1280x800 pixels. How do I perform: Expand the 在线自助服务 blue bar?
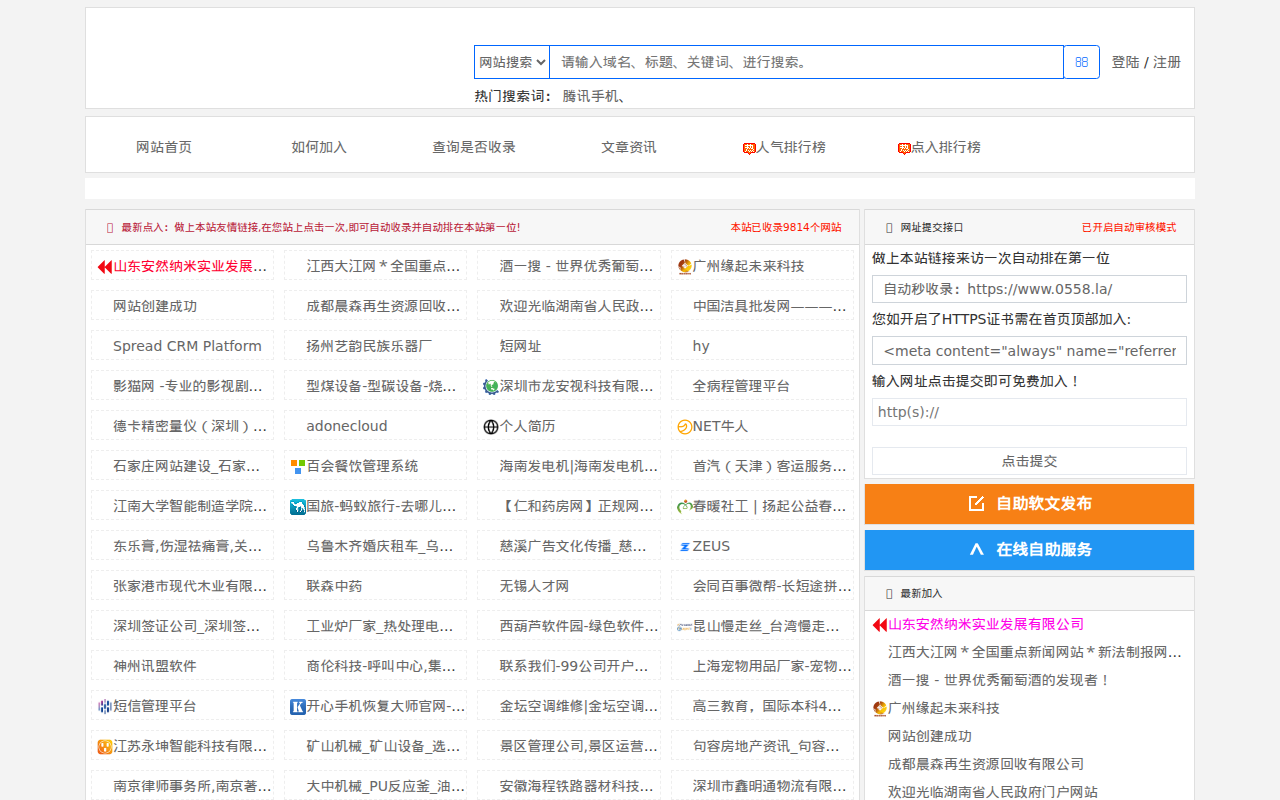(x=1029, y=550)
